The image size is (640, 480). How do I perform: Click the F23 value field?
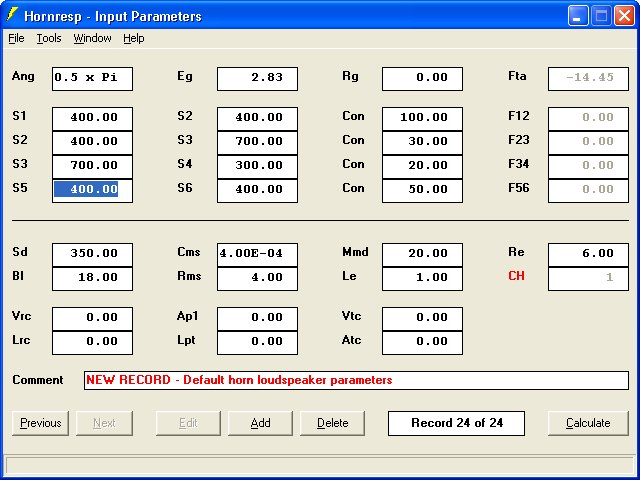(588, 143)
